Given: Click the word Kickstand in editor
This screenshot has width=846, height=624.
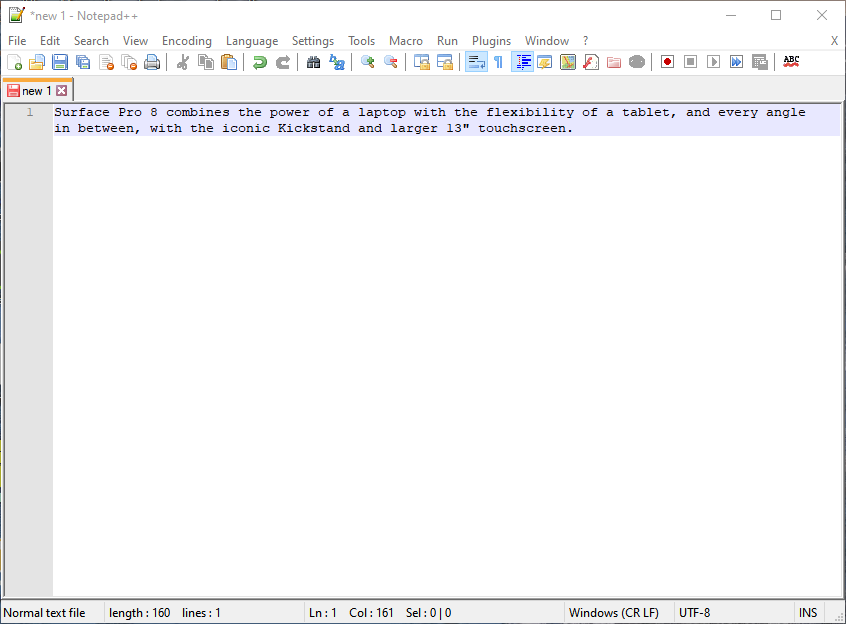Looking at the screenshot, I should (x=313, y=128).
